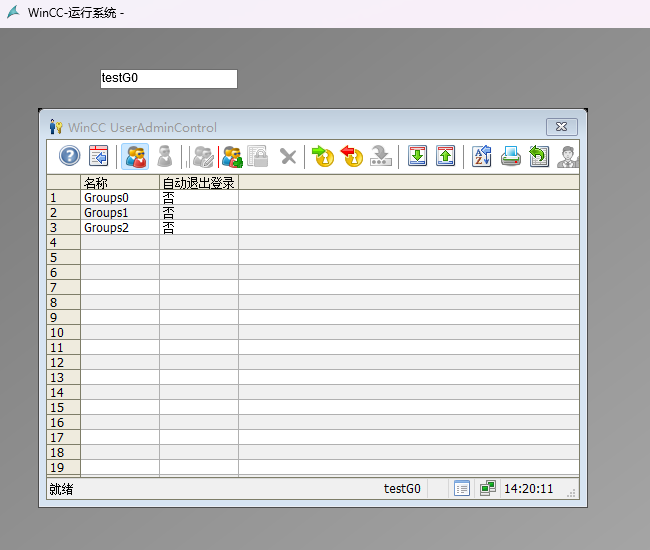Click the export icon with green up arrow
The height and width of the screenshot is (550, 650).
445,156
